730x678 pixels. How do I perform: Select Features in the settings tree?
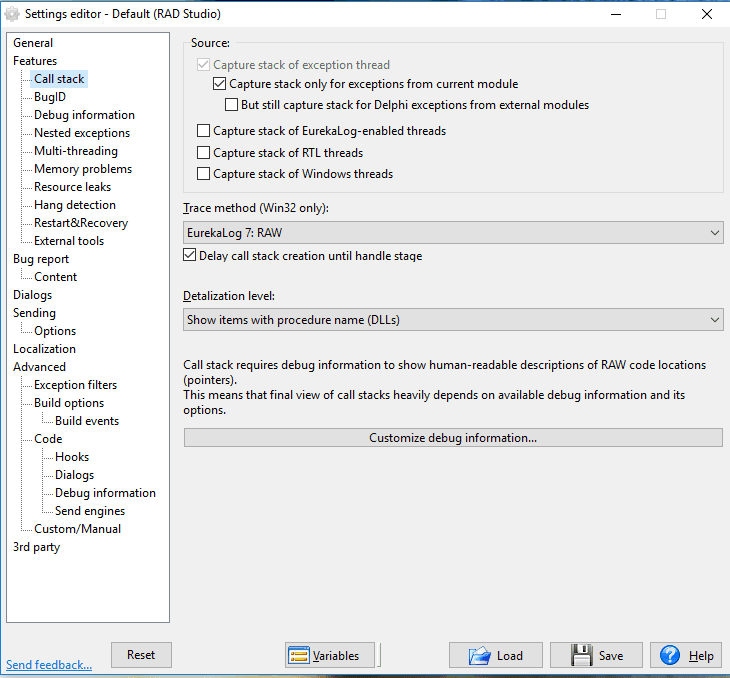35,61
